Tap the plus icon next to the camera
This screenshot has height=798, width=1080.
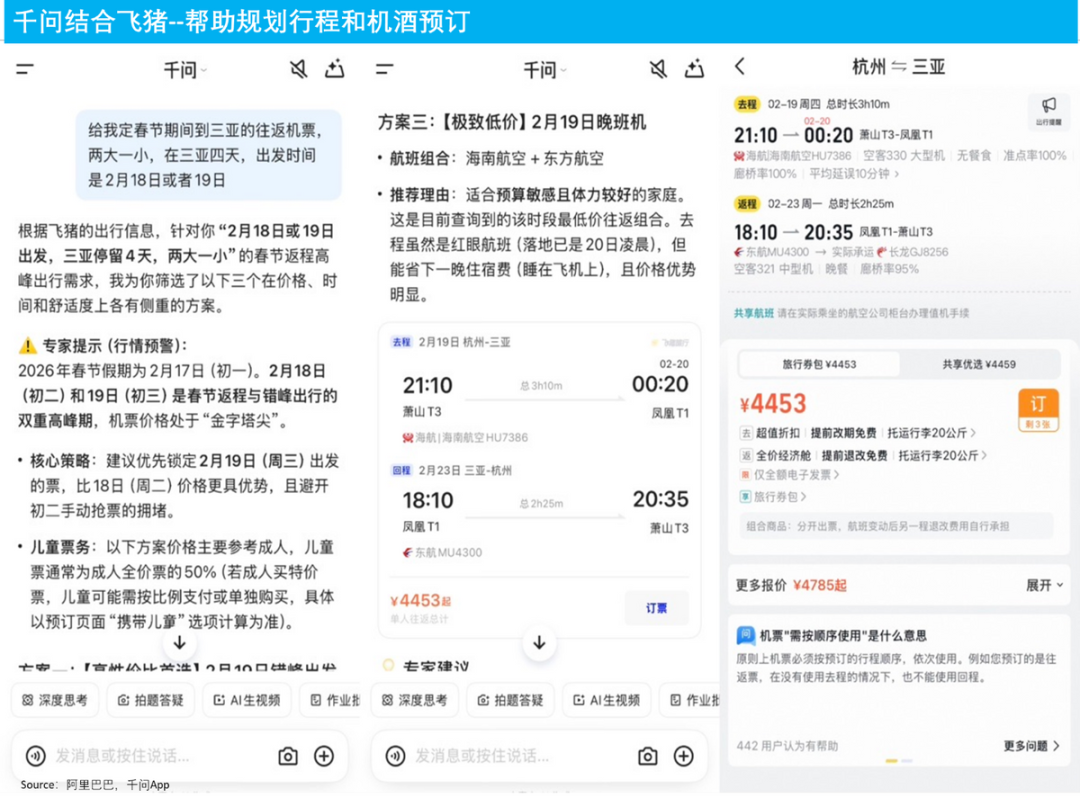pyautogui.click(x=323, y=757)
